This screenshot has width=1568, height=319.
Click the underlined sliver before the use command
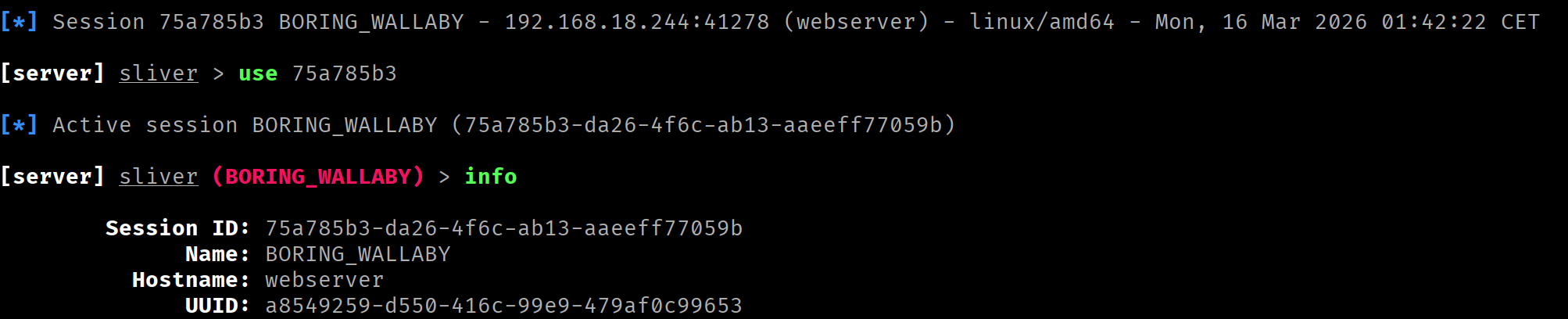(158, 73)
